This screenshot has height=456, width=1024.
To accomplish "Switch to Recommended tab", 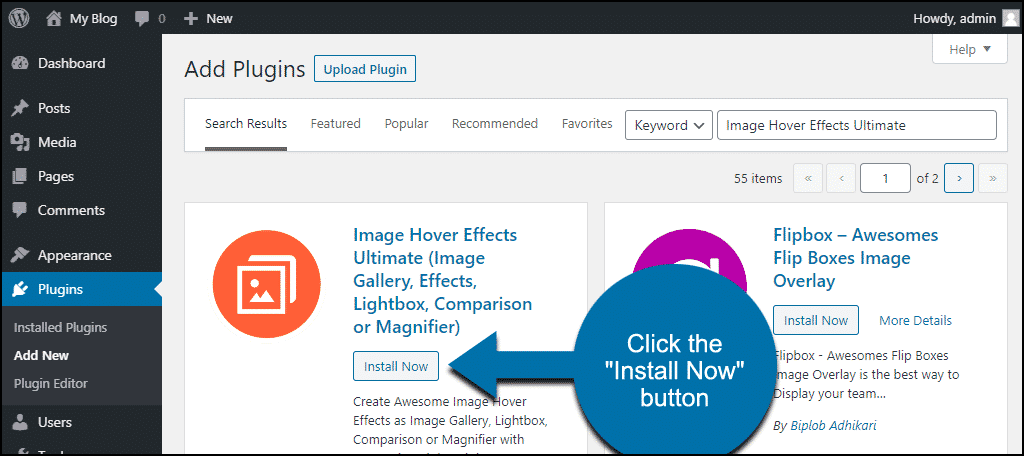I will coord(495,124).
